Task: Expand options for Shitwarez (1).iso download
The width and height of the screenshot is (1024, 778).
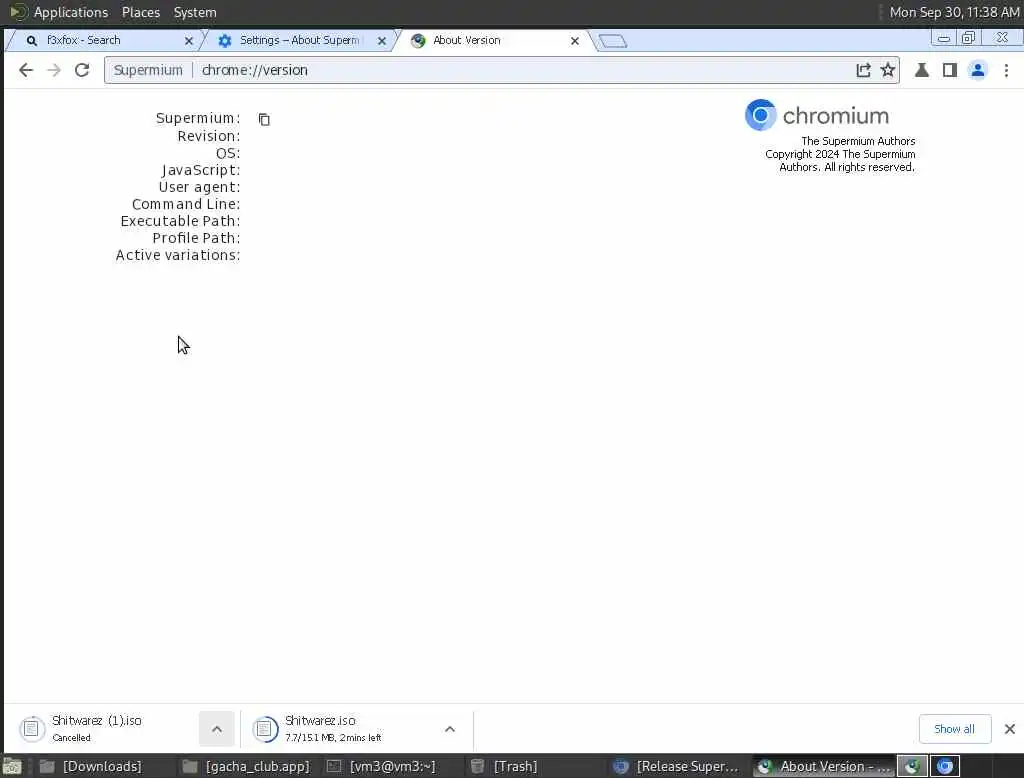Action: click(217, 728)
